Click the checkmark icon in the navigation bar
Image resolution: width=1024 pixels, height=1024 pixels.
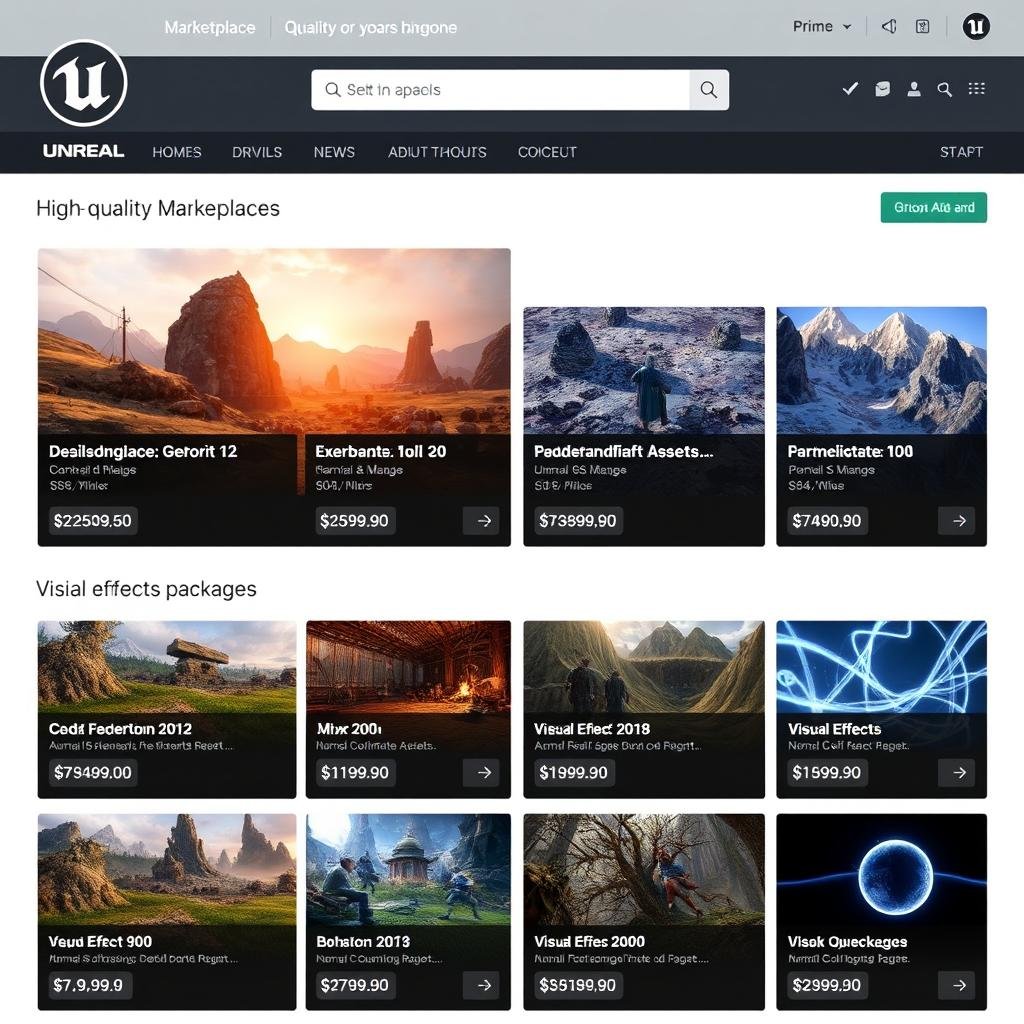point(850,89)
